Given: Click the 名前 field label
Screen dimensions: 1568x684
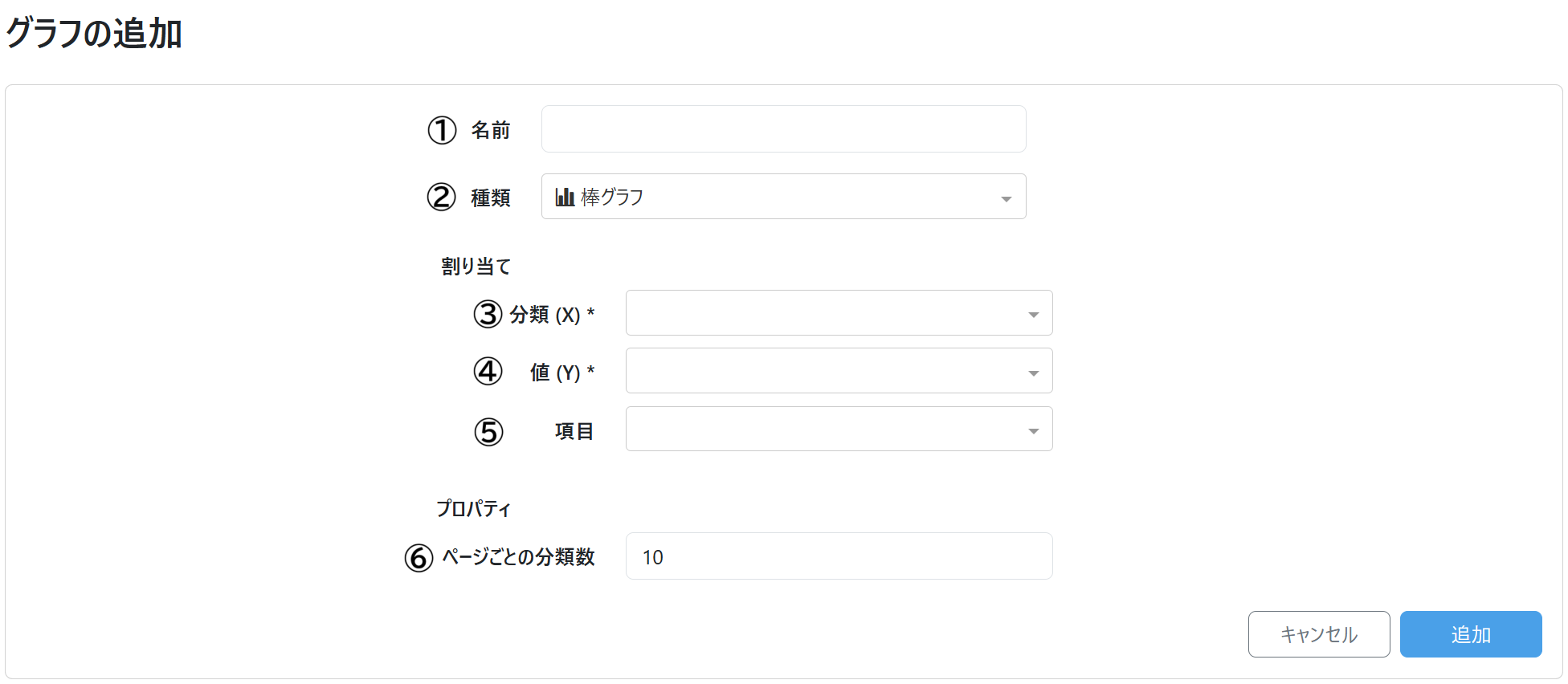Looking at the screenshot, I should coord(491,130).
